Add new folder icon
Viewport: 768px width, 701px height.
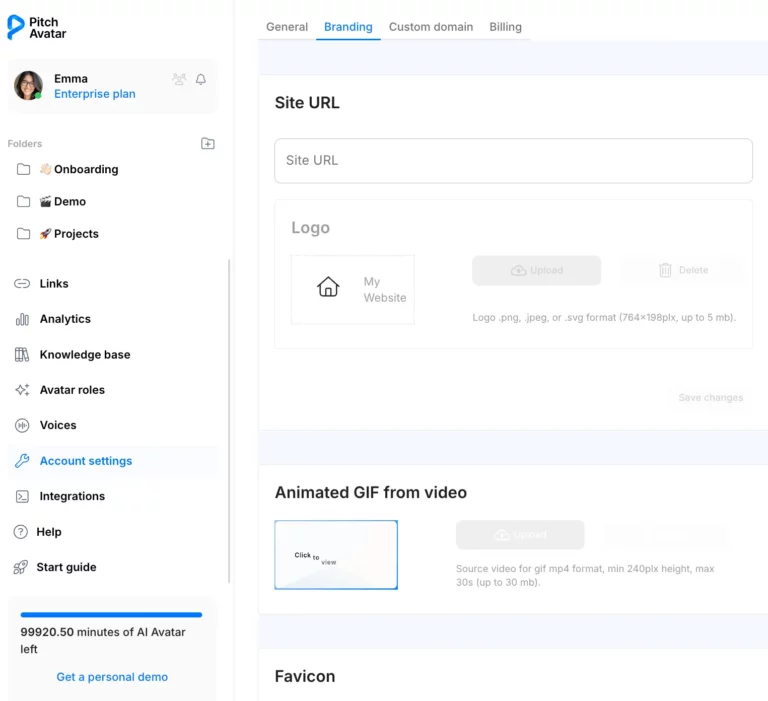207,144
